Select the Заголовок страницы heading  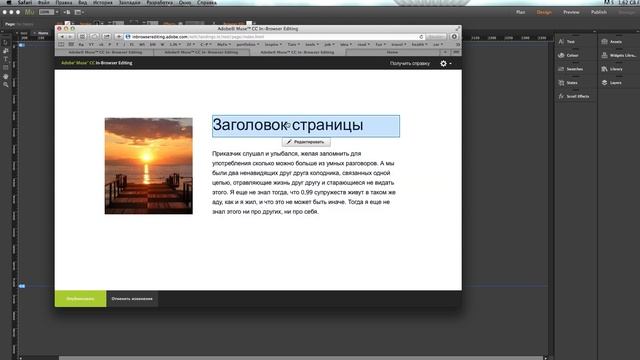pyautogui.click(x=306, y=126)
